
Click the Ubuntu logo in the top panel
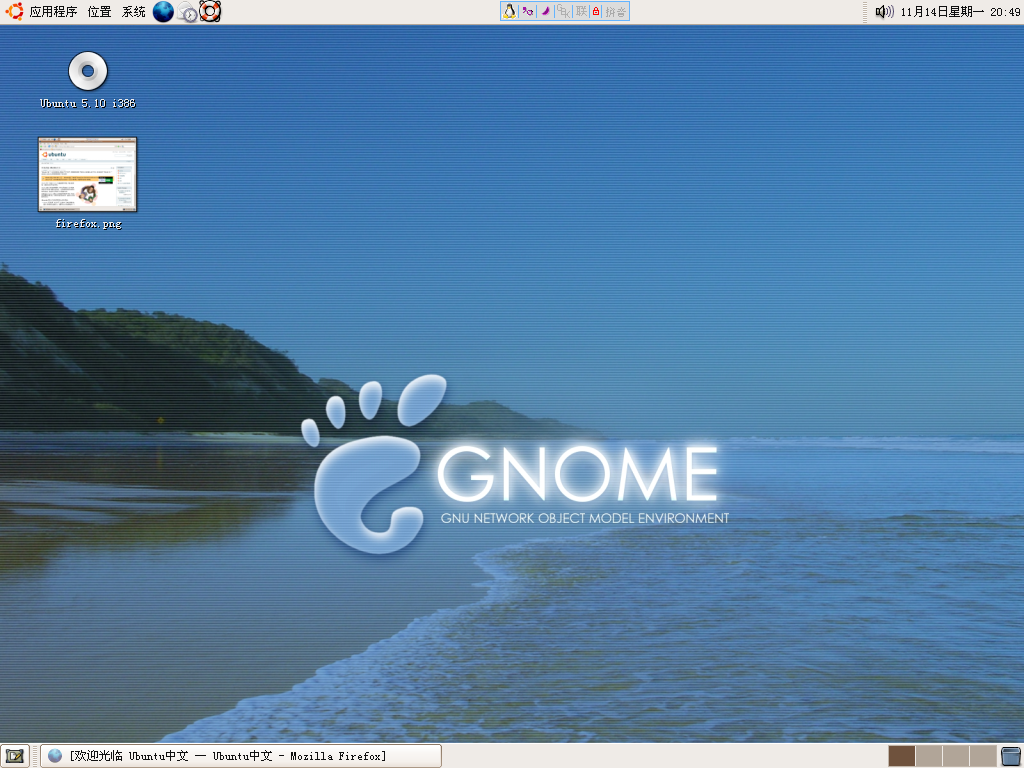pos(14,11)
